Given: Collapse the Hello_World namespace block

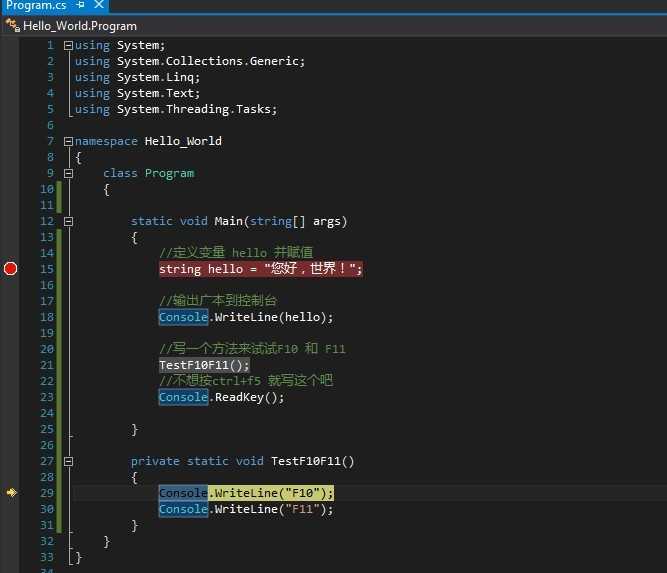Looking at the screenshot, I should (68, 141).
